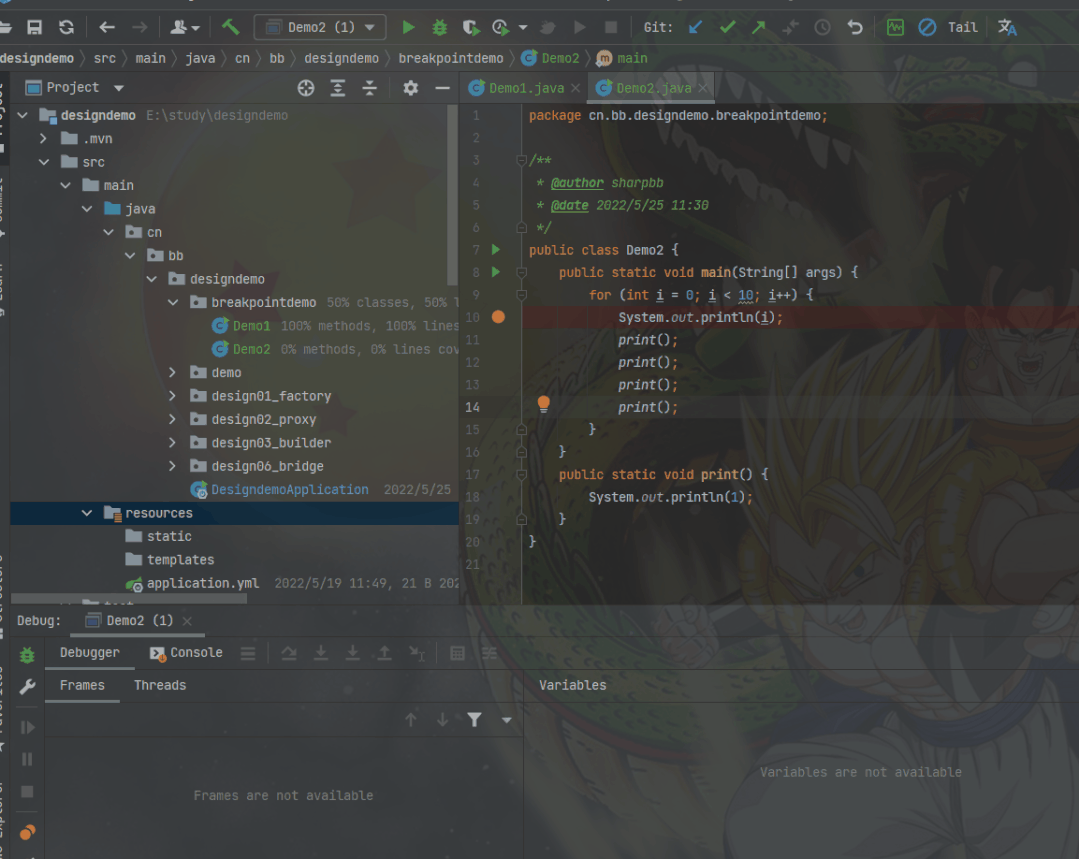Toggle the breakpoint on line 10
1079x859 pixels.
coord(497,316)
